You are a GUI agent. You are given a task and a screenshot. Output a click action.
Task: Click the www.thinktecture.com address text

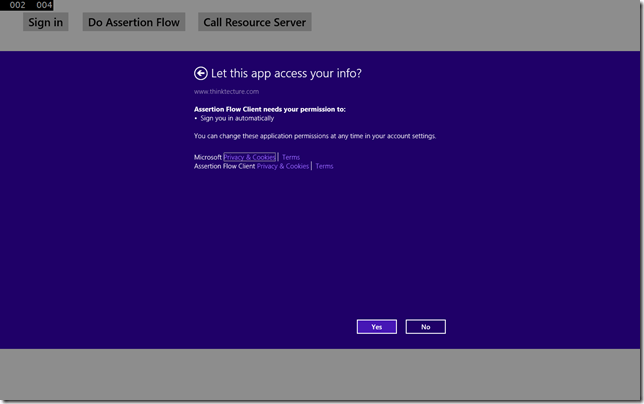tap(226, 92)
